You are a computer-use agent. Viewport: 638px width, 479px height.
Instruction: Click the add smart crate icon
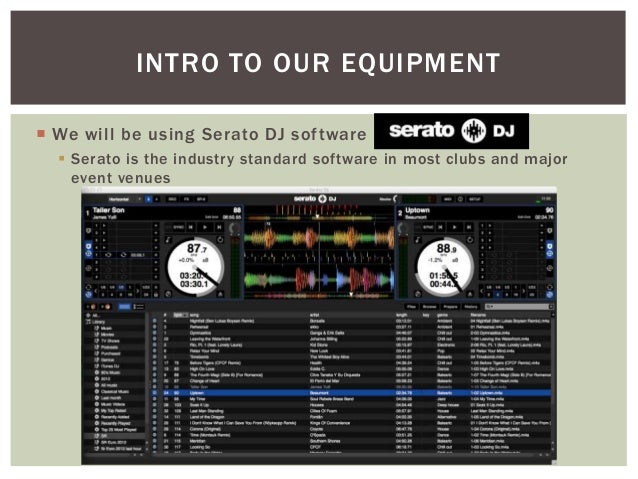pos(105,306)
